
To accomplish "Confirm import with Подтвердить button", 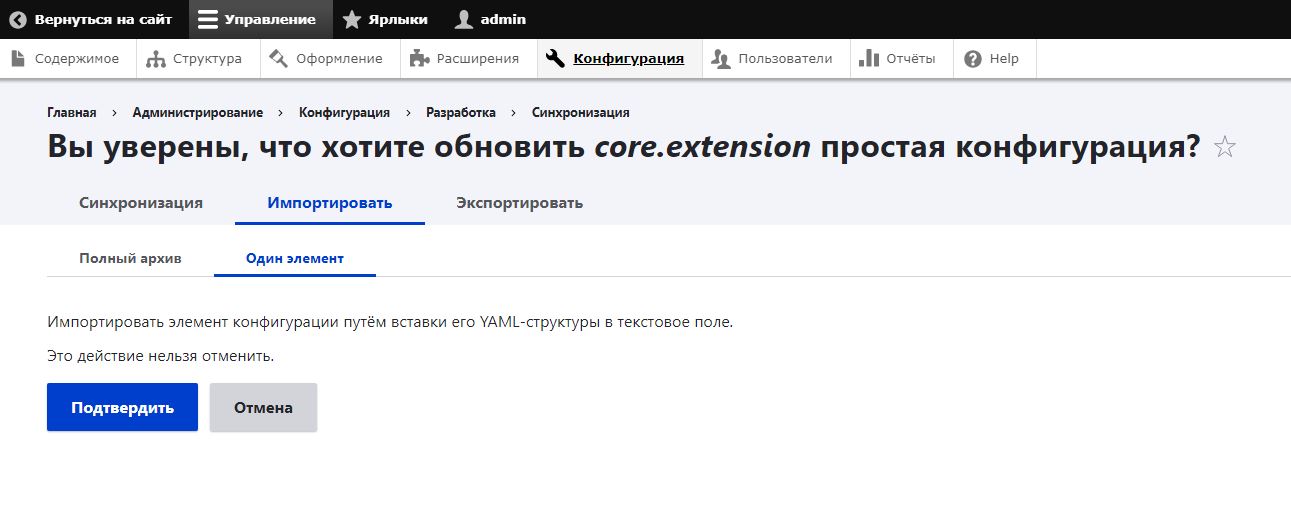I will pos(122,407).
